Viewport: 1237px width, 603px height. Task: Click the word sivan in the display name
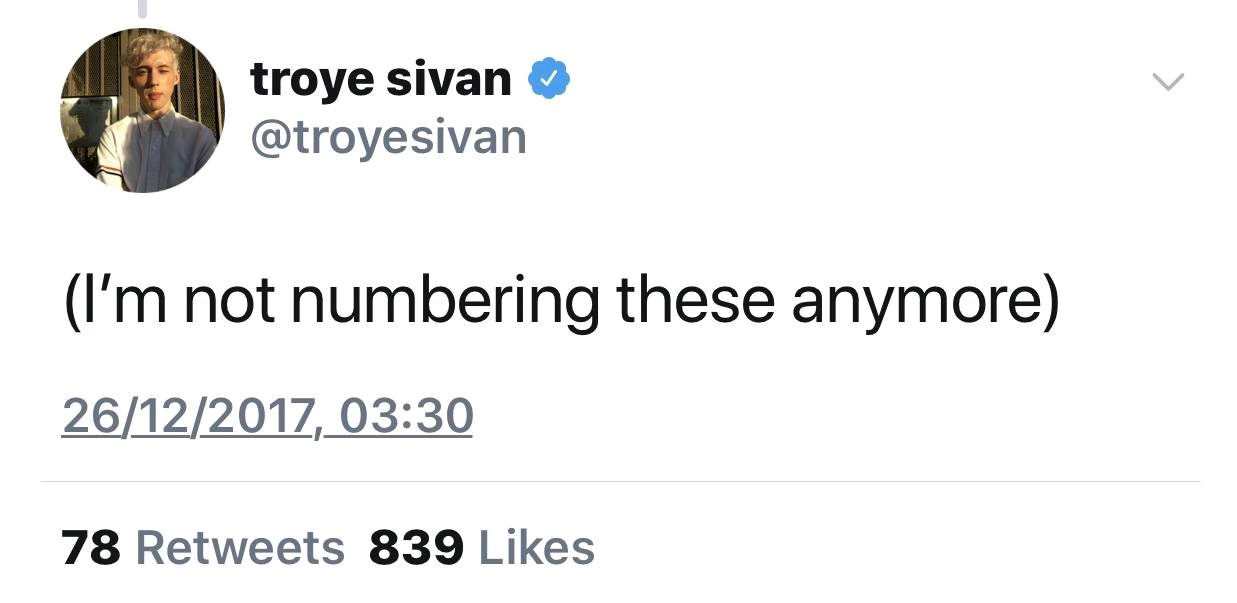[x=449, y=78]
